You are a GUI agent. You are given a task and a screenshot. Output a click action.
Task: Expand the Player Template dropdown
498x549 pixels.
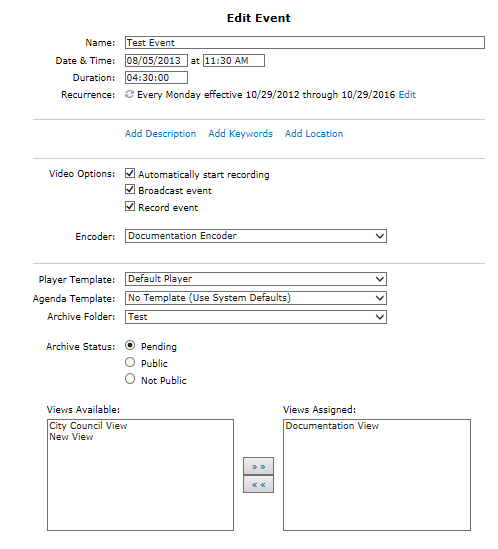(x=256, y=279)
